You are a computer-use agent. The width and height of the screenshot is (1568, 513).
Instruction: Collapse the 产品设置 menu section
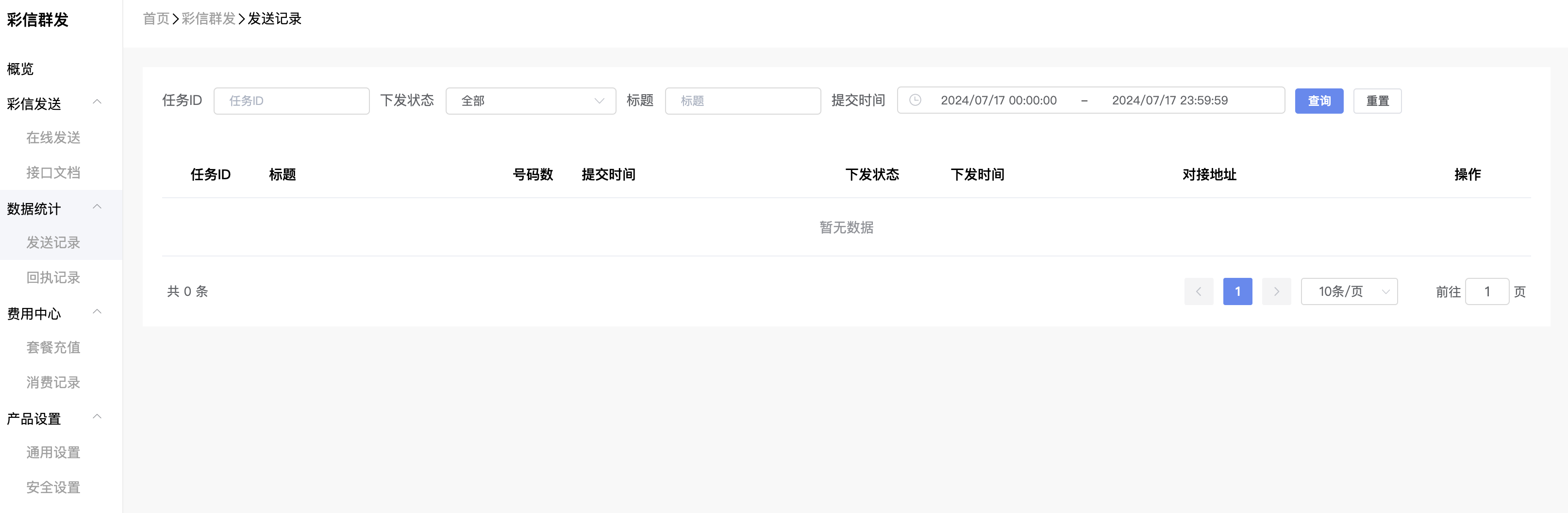point(97,417)
